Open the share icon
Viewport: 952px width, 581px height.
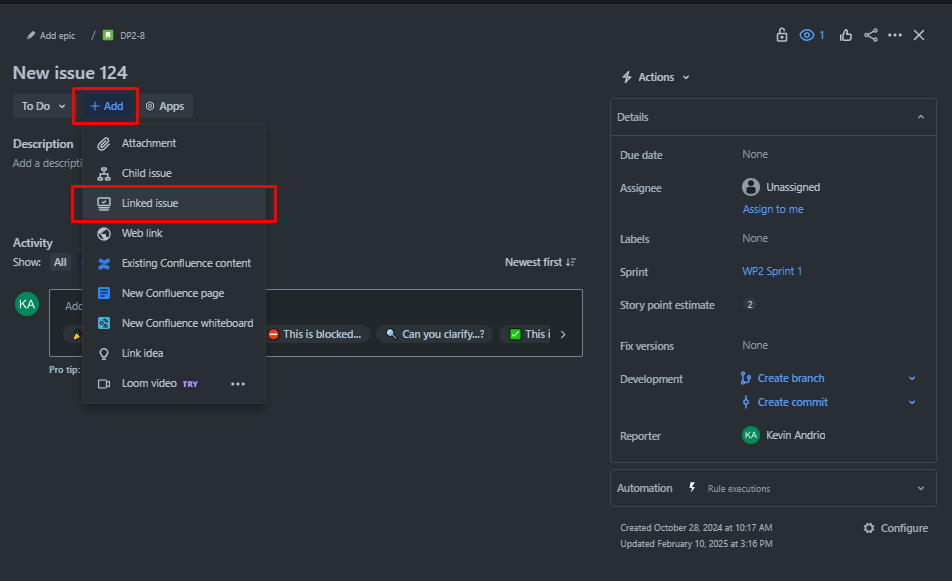(x=871, y=35)
